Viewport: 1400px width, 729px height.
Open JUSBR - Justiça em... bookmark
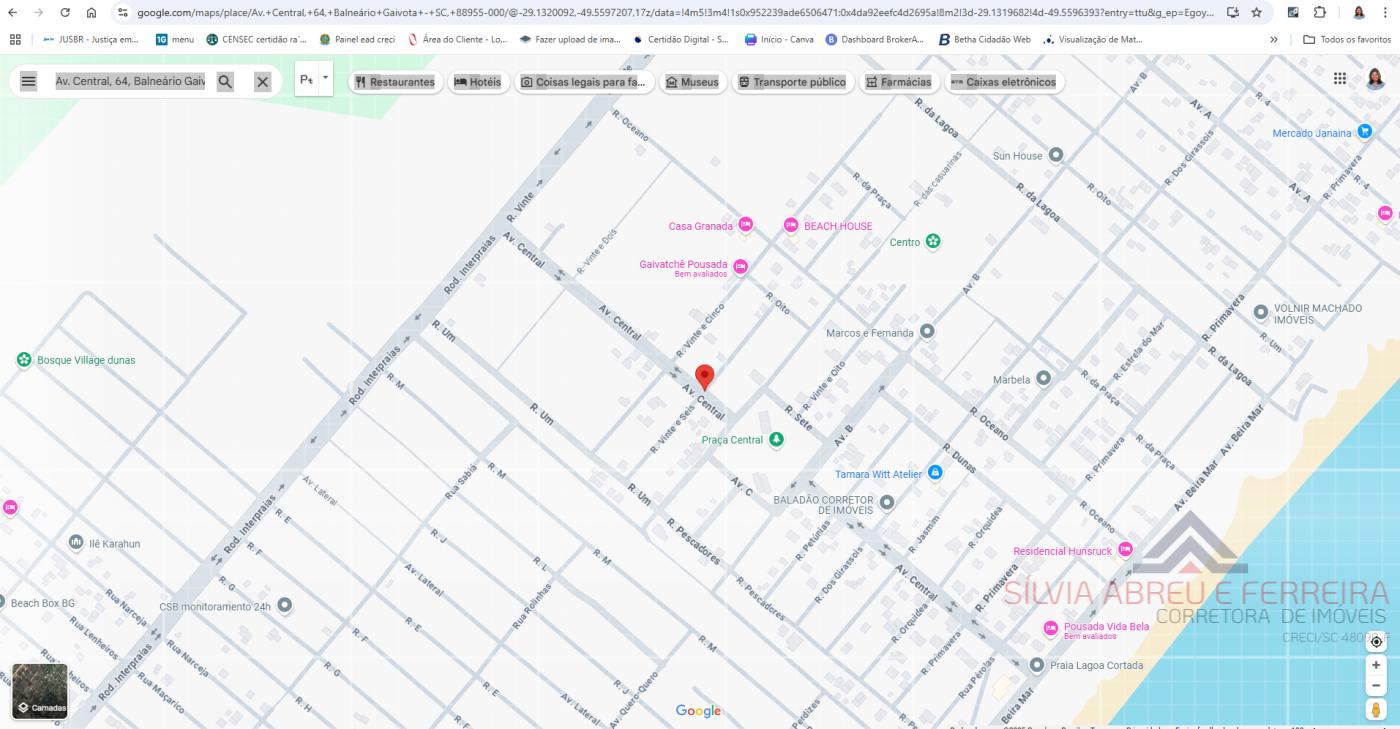[x=91, y=39]
